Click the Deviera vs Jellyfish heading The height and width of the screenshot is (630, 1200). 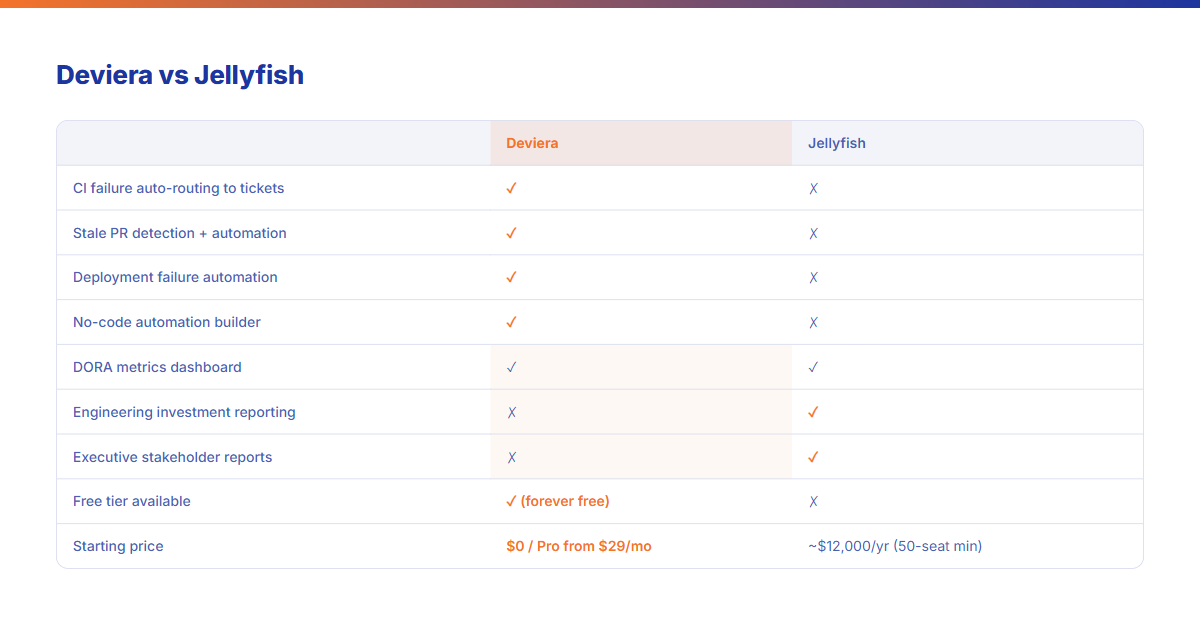click(180, 74)
